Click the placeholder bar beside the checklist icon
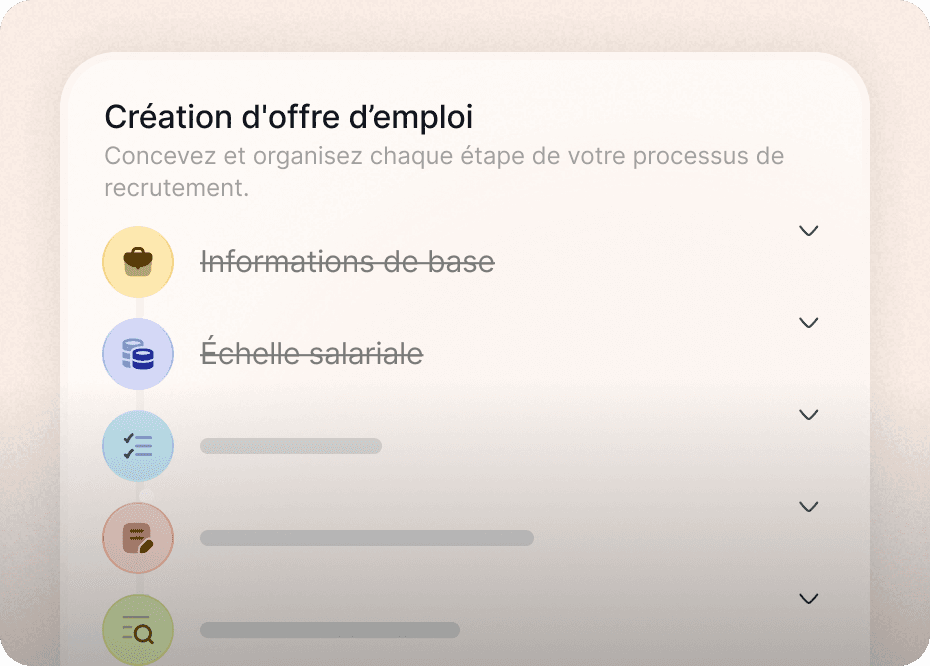This screenshot has width=930, height=666. click(291, 446)
